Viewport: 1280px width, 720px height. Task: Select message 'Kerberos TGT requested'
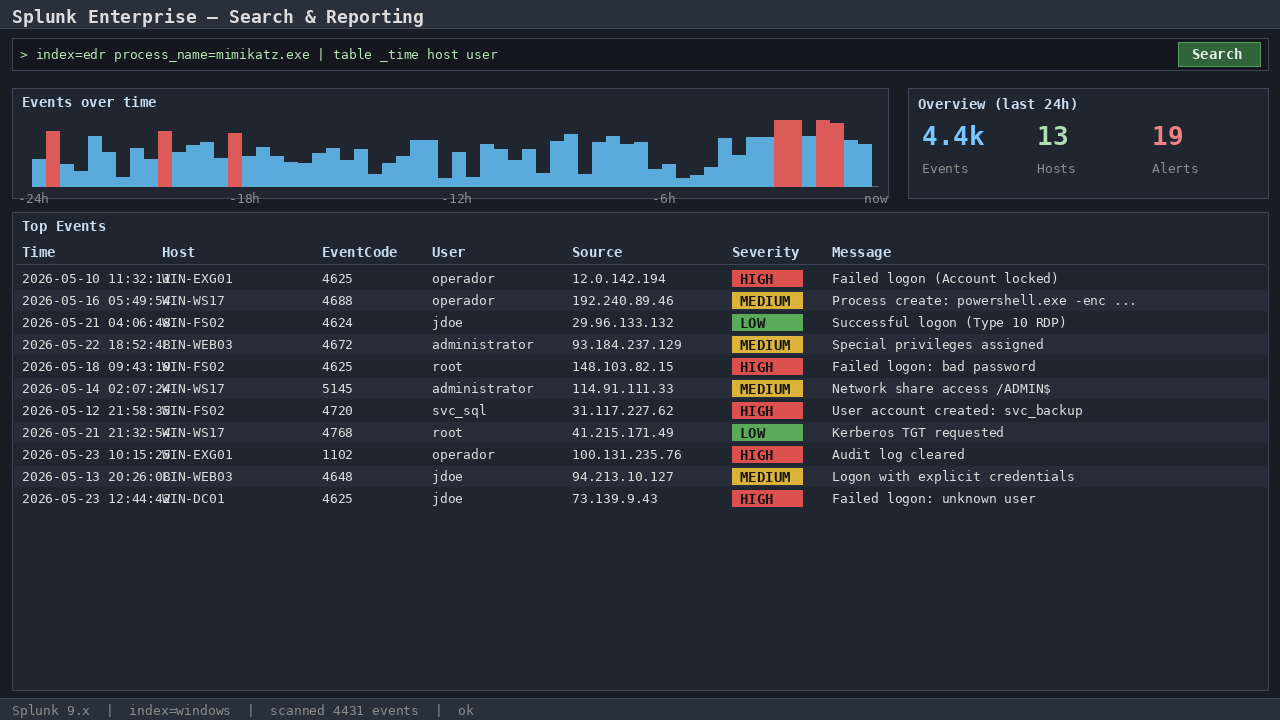coord(918,433)
